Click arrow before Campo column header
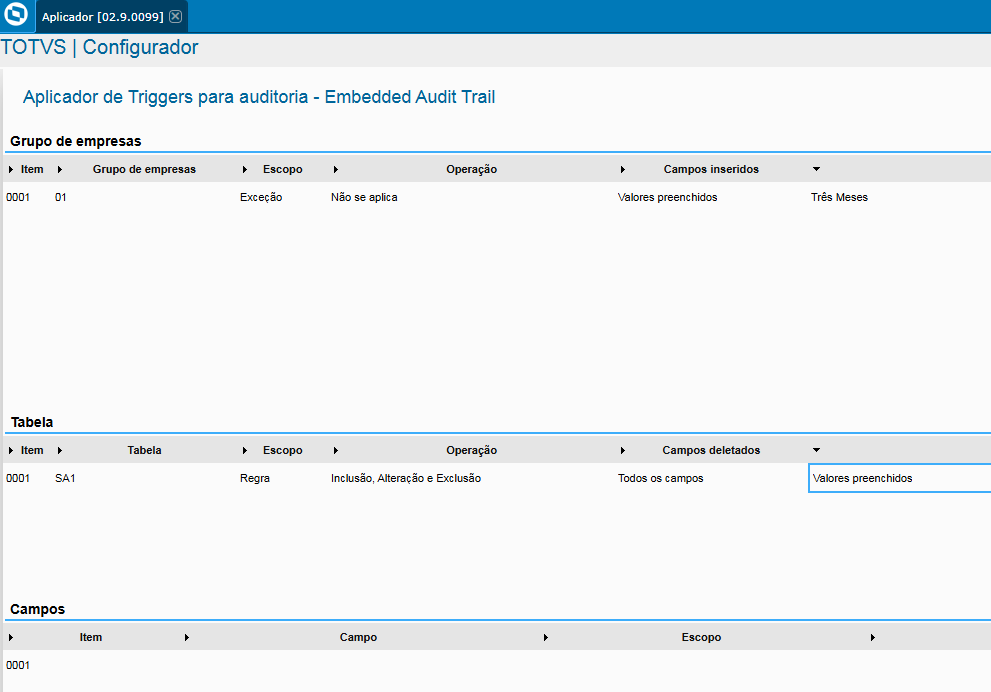This screenshot has height=692, width=991. tap(187, 638)
